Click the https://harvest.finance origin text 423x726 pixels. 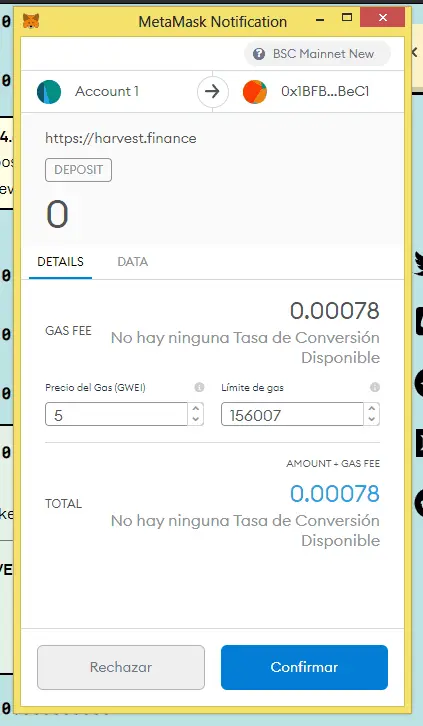[x=121, y=138]
